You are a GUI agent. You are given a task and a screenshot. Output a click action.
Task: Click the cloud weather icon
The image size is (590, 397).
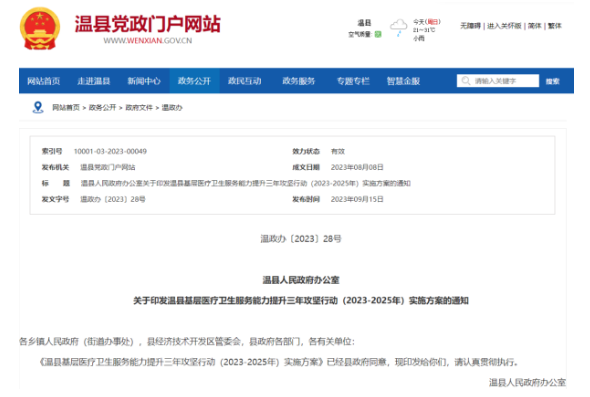(x=398, y=27)
